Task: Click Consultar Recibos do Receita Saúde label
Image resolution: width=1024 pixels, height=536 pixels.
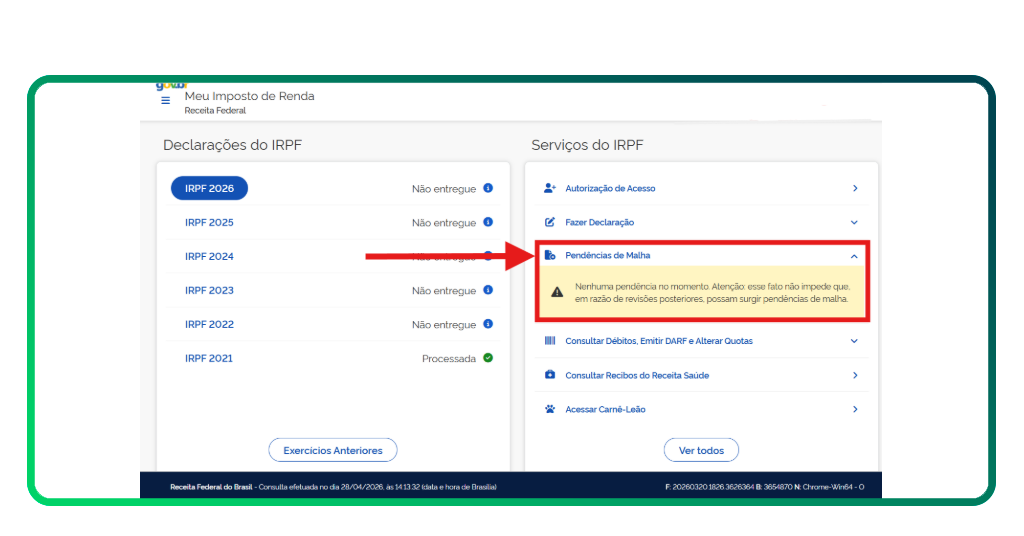Action: 637,375
